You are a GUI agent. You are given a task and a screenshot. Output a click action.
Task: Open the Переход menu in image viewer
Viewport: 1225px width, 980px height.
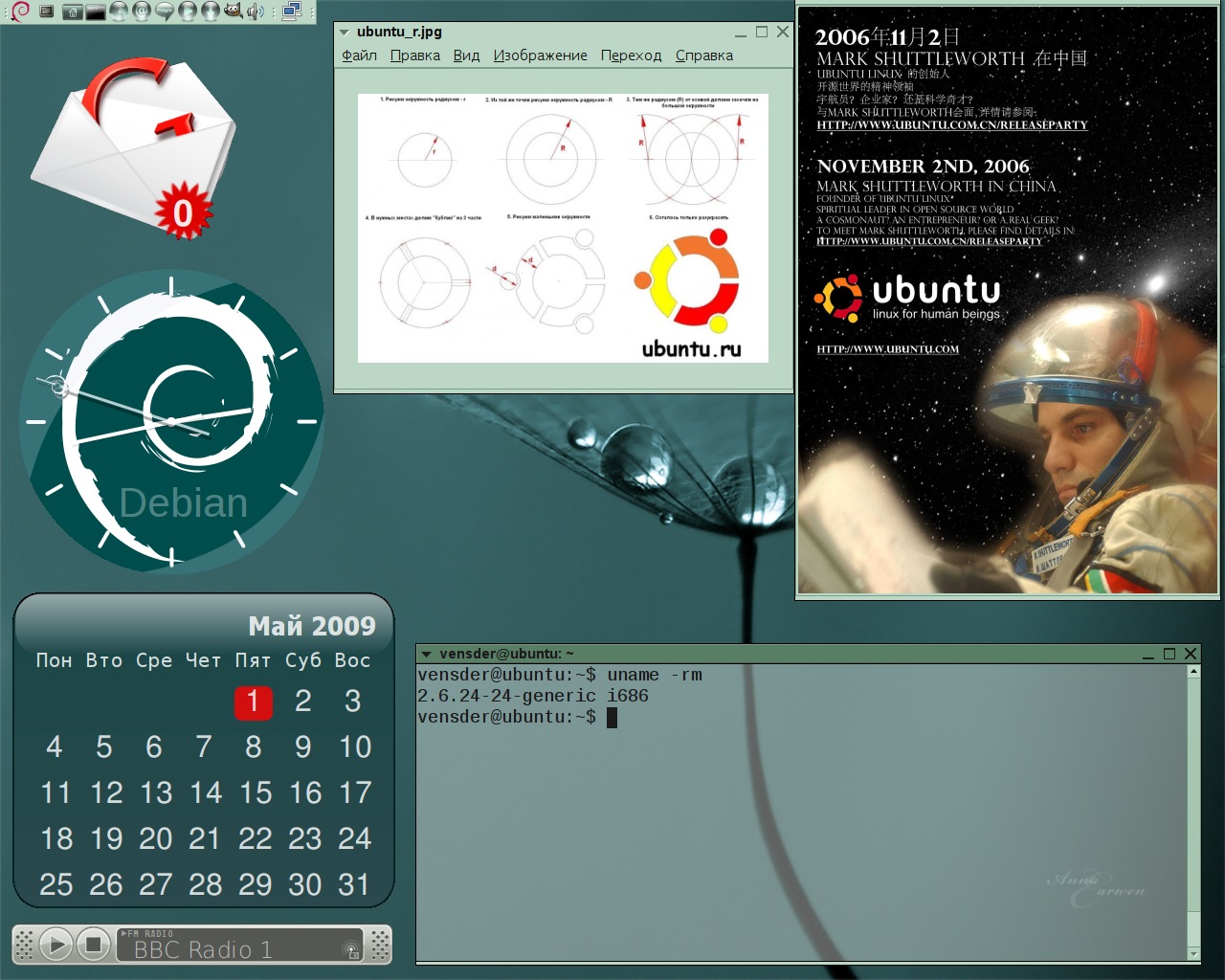(x=631, y=56)
